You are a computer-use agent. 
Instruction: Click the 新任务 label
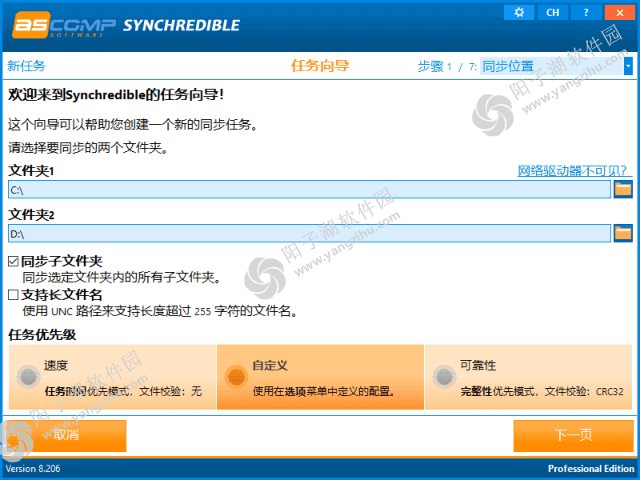pyautogui.click(x=27, y=66)
